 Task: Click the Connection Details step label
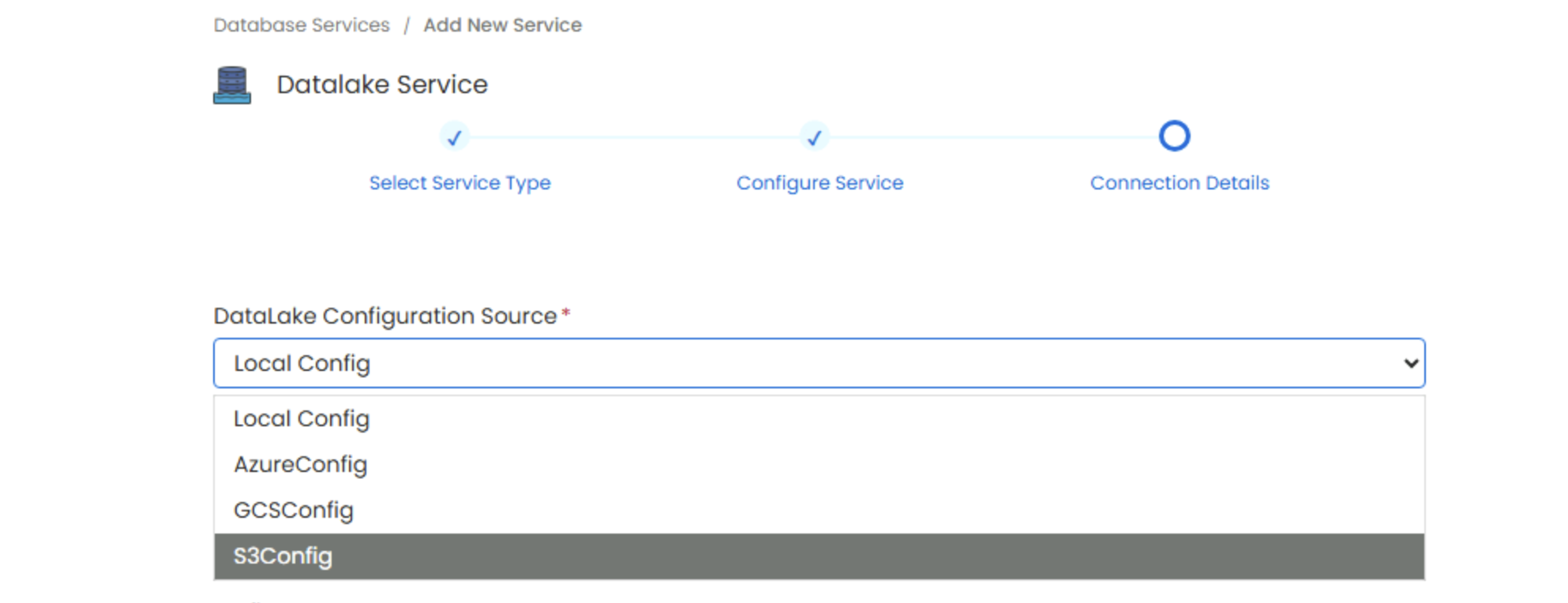[x=1180, y=183]
